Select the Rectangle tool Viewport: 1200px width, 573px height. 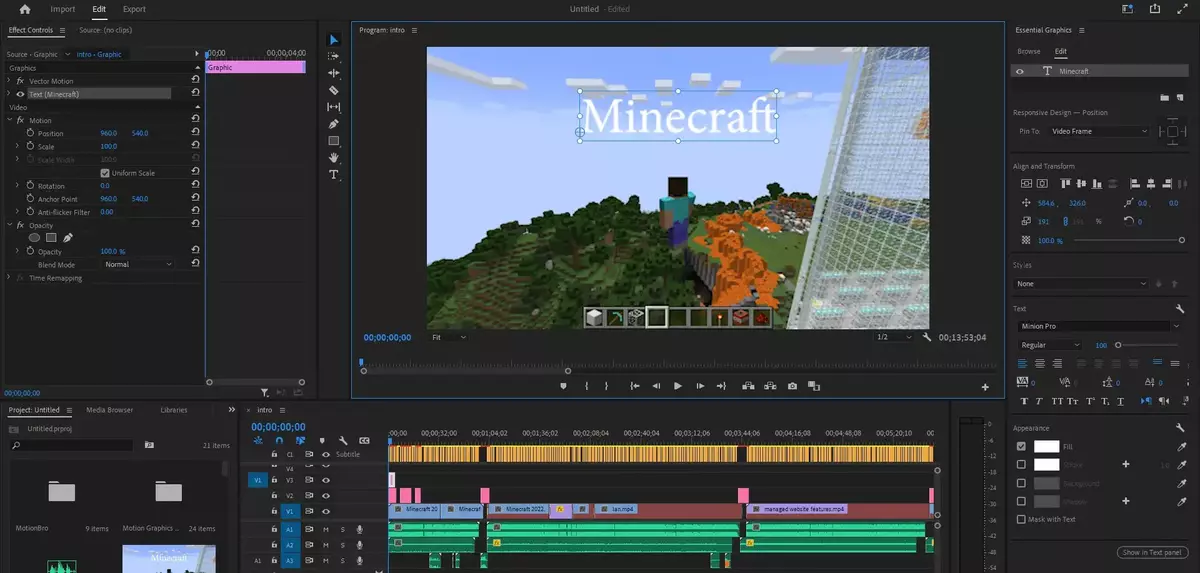[x=334, y=141]
